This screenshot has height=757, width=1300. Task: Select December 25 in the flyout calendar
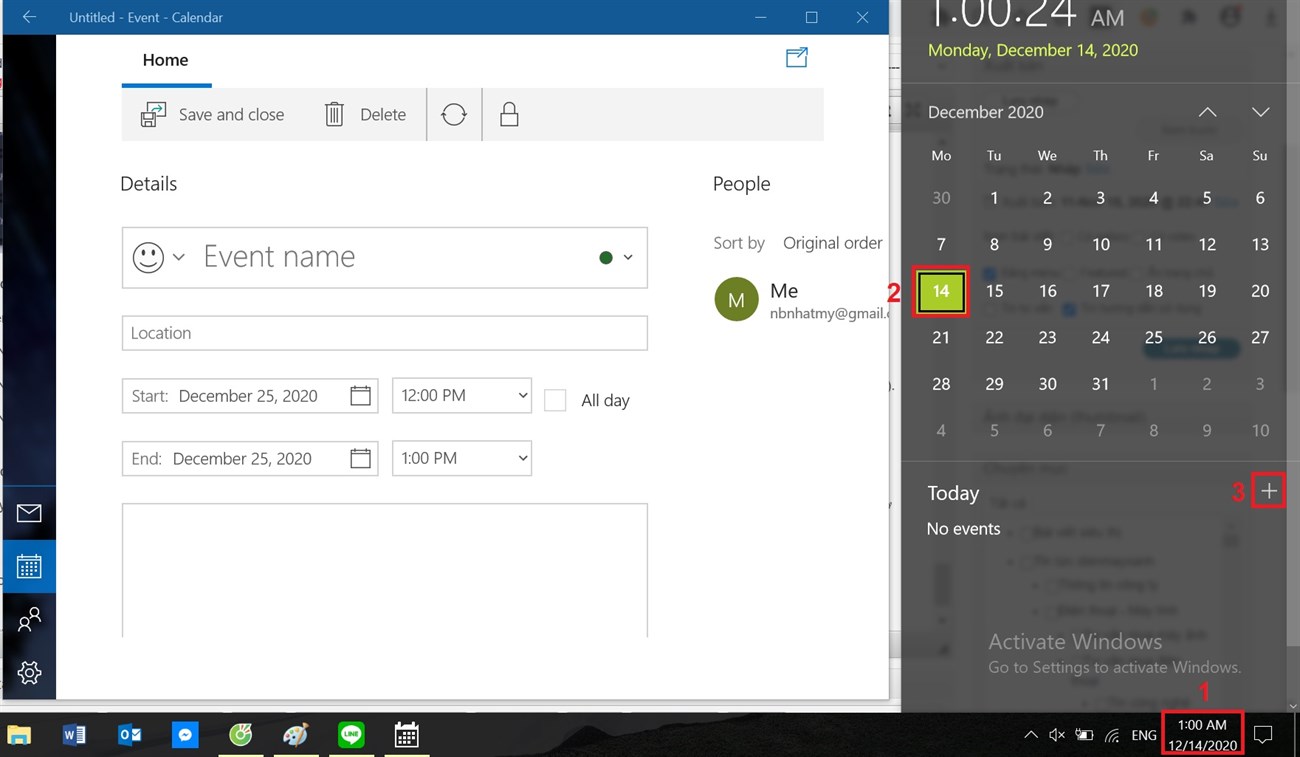pyautogui.click(x=1154, y=338)
